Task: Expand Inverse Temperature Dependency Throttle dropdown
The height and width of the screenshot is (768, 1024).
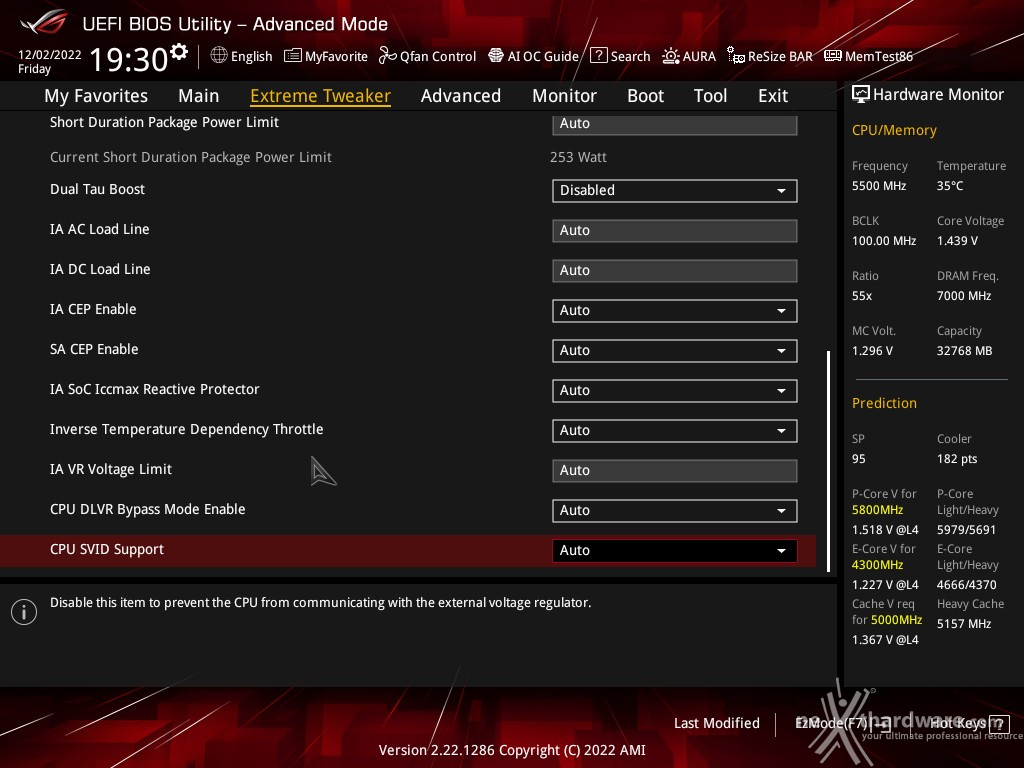Action: point(675,431)
